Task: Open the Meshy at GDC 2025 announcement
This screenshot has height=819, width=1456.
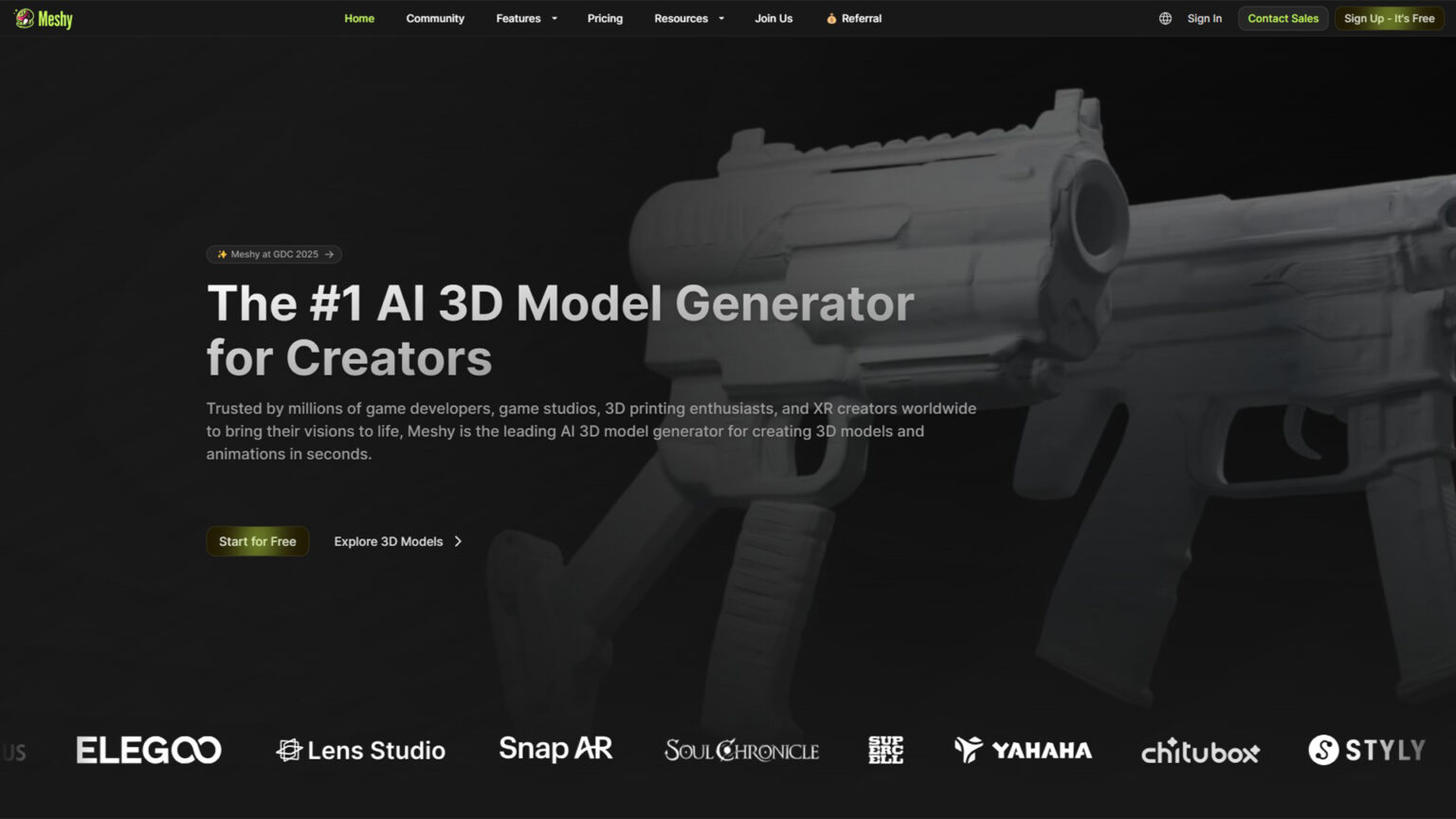Action: click(x=274, y=254)
